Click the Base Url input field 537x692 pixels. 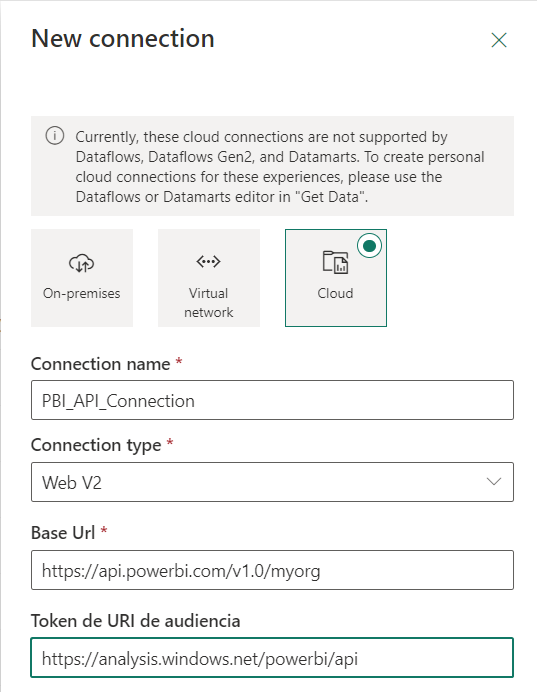tap(272, 570)
